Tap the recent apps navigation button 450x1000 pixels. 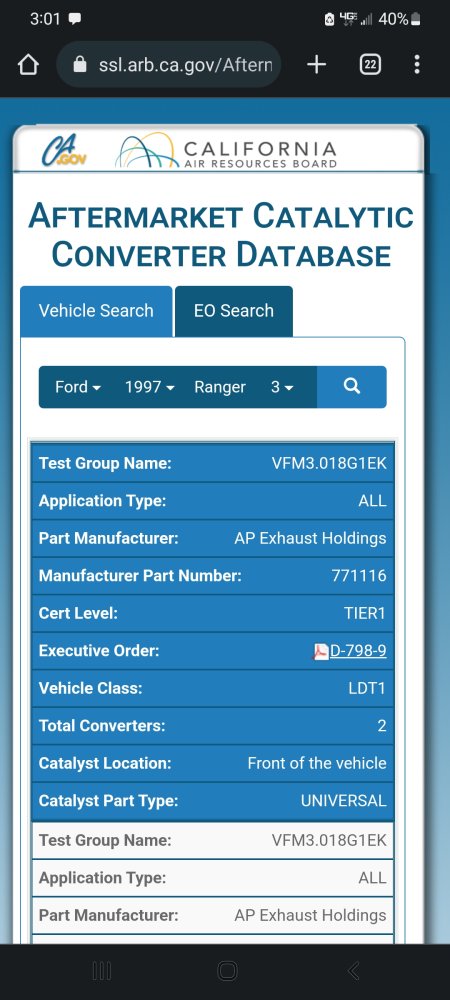coord(101,971)
